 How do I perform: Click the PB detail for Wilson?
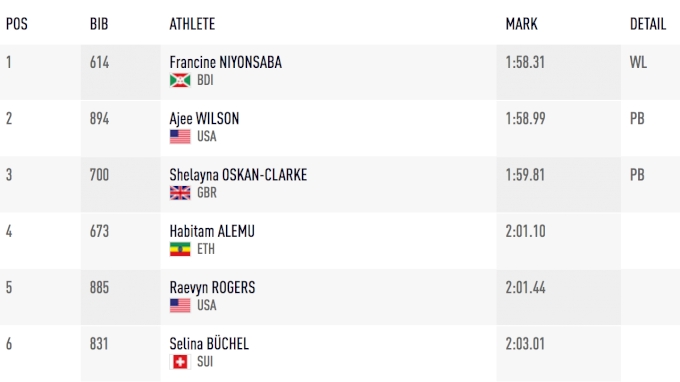click(637, 119)
